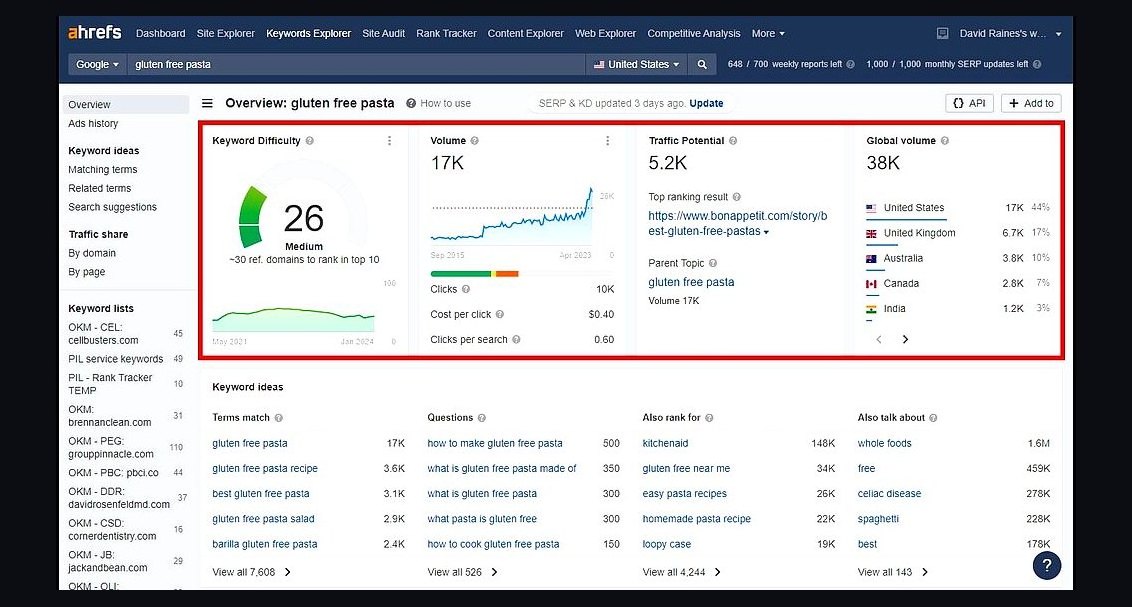Click help icon beside Also rank for
This screenshot has height=607, width=1132.
click(709, 418)
